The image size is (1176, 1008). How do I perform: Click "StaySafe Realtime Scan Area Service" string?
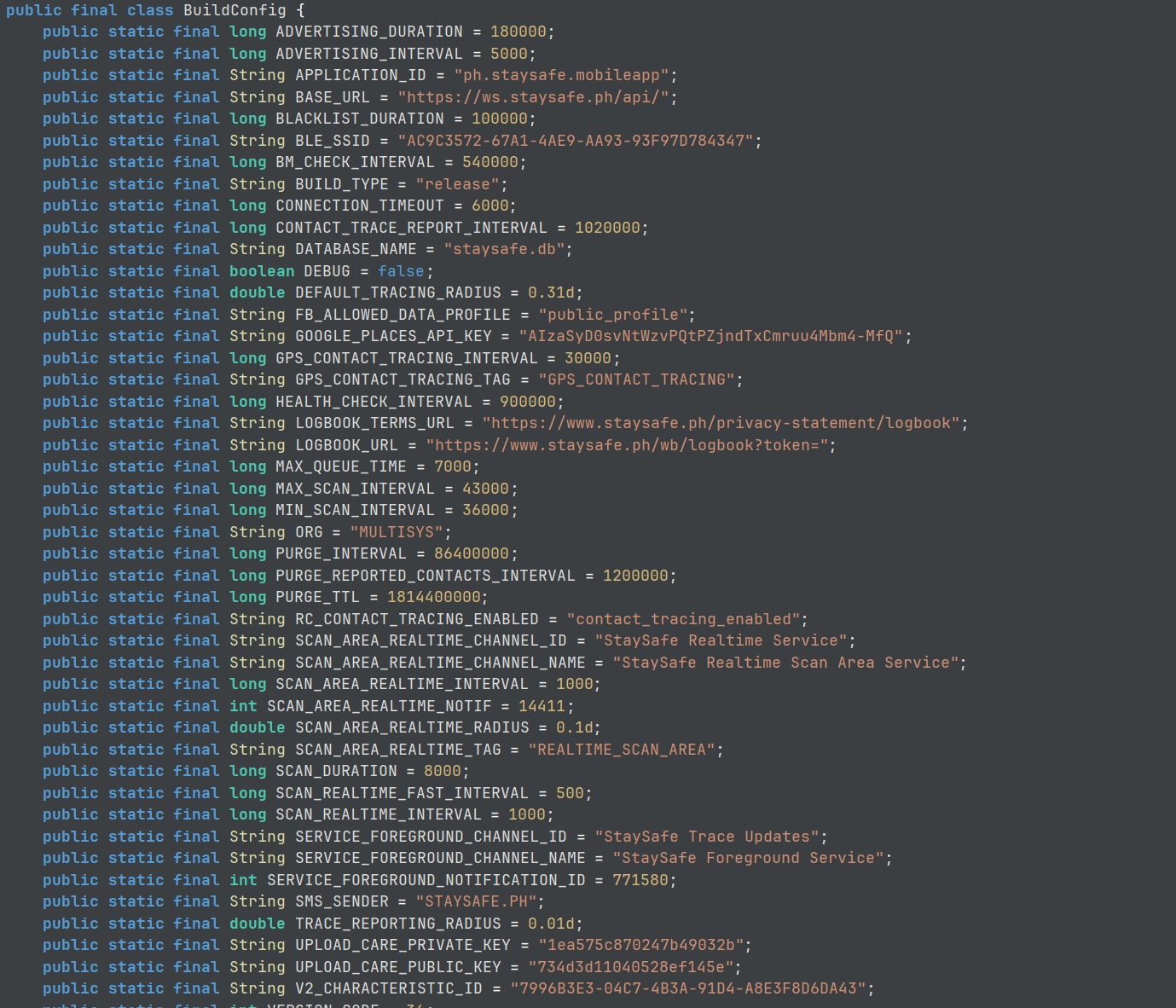(787, 663)
